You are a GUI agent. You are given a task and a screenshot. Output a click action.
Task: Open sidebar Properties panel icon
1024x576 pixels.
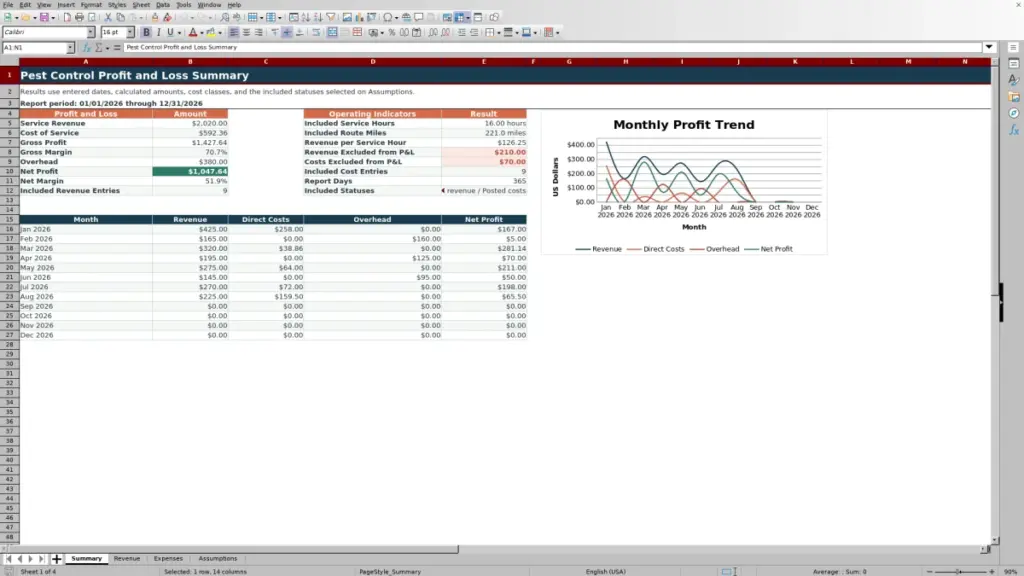click(1014, 64)
